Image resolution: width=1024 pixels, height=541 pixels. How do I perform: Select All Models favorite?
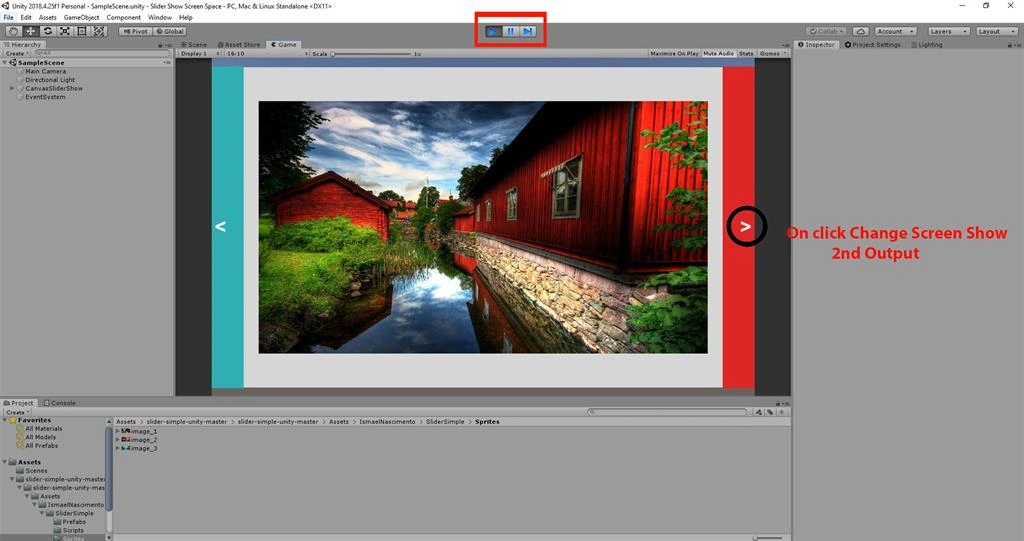[x=40, y=437]
